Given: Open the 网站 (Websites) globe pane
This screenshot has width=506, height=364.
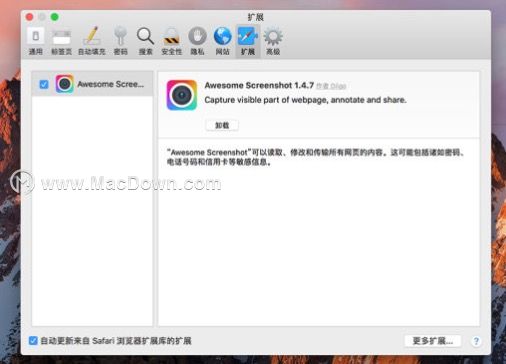Looking at the screenshot, I should [x=222, y=41].
